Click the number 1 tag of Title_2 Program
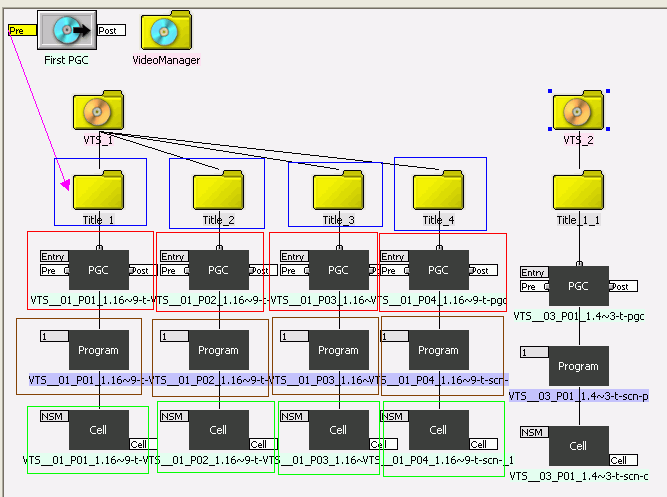 174,336
